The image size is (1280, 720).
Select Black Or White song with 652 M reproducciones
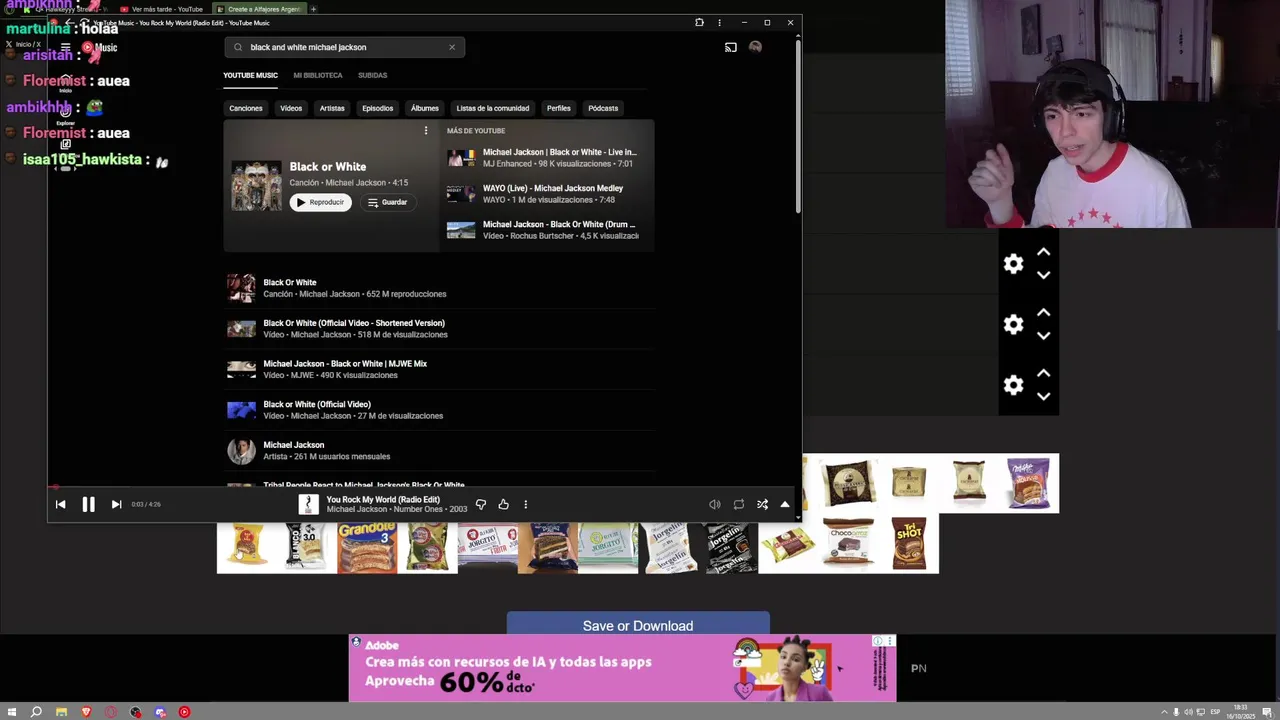[x=440, y=288]
